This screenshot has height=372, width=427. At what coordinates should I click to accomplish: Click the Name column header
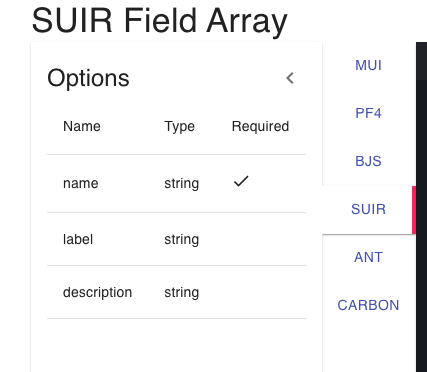[82, 126]
